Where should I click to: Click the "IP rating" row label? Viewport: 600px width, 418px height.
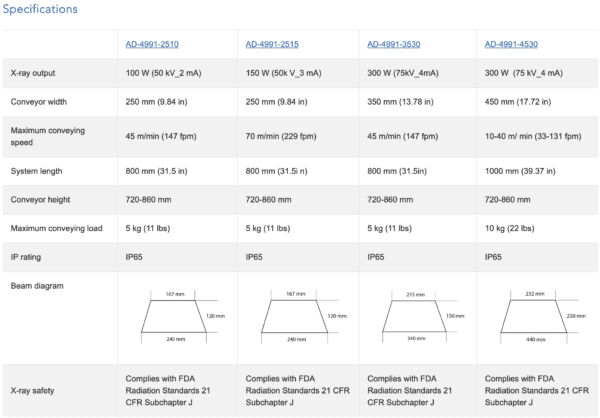click(x=28, y=257)
